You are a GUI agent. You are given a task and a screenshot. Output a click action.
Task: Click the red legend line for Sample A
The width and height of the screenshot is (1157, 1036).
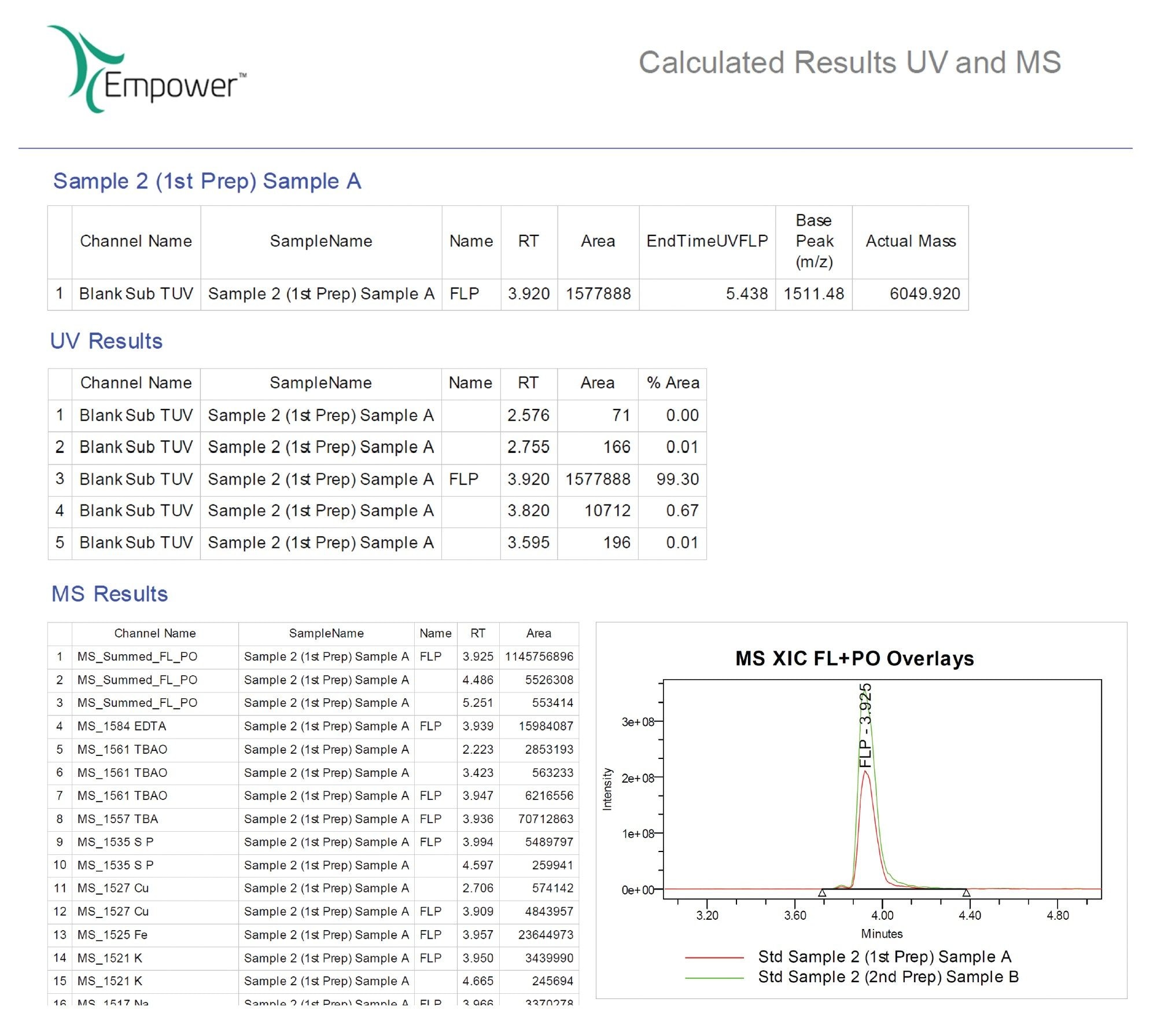714,958
